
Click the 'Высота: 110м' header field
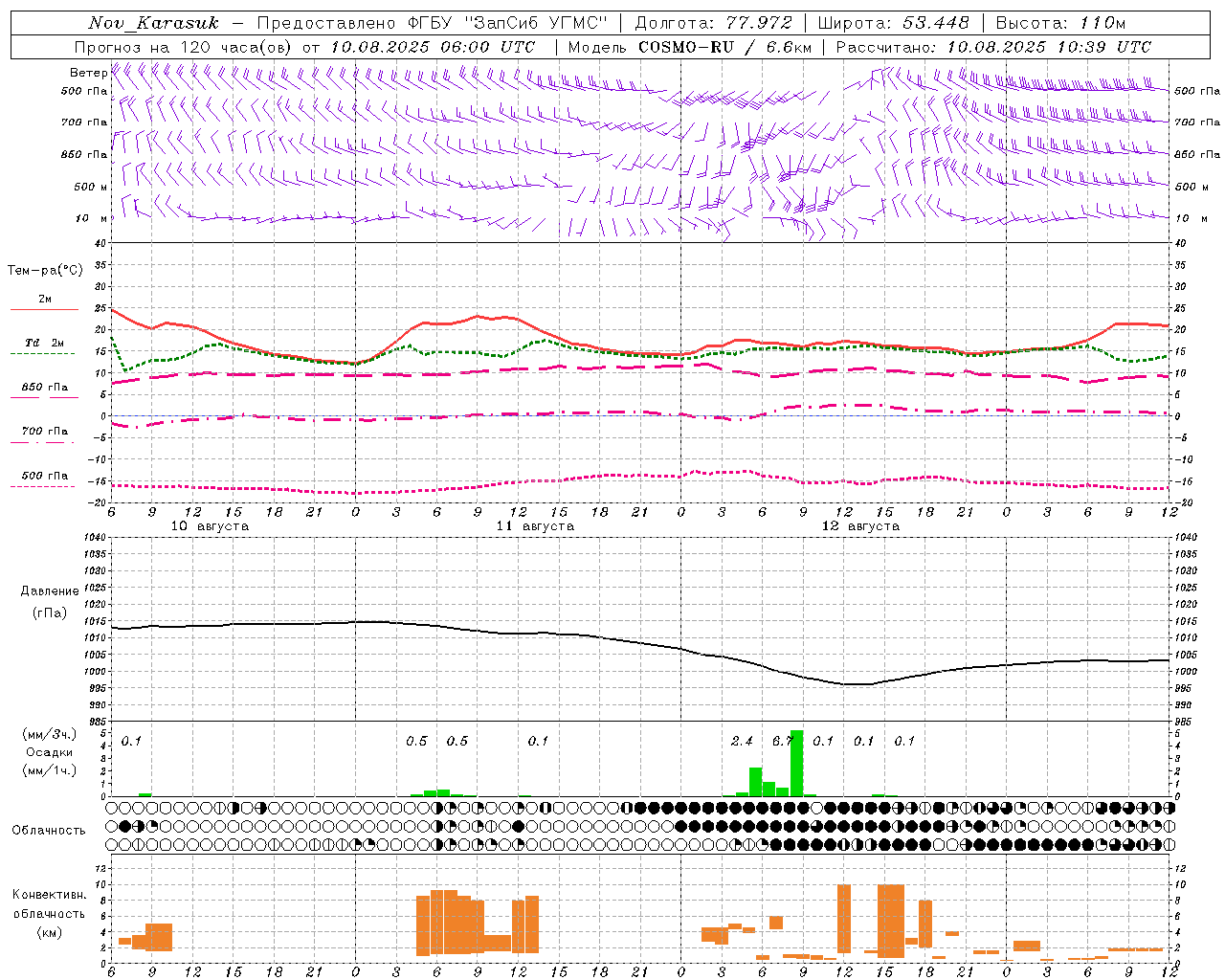tap(1060, 23)
